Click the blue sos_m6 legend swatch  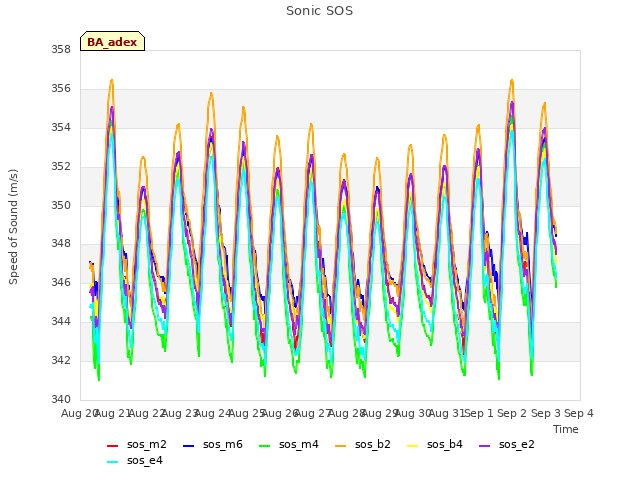[x=188, y=446]
